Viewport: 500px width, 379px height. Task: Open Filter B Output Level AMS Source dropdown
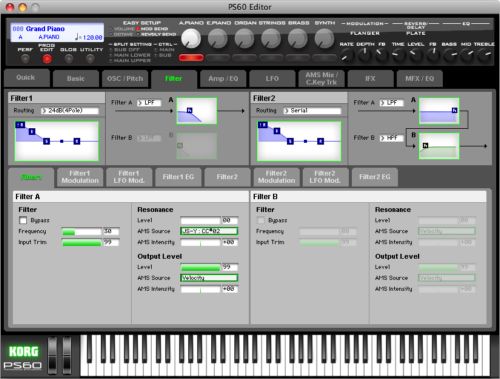(447, 278)
